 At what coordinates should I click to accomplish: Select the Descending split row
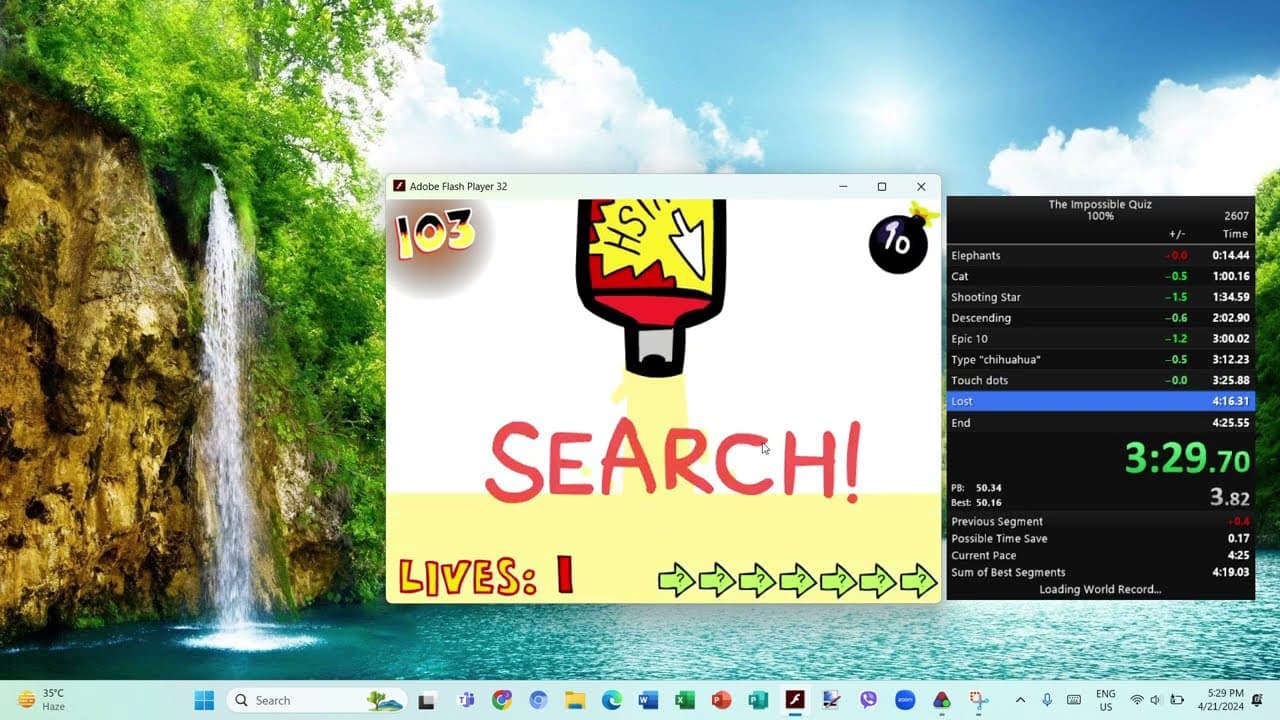tap(1100, 318)
